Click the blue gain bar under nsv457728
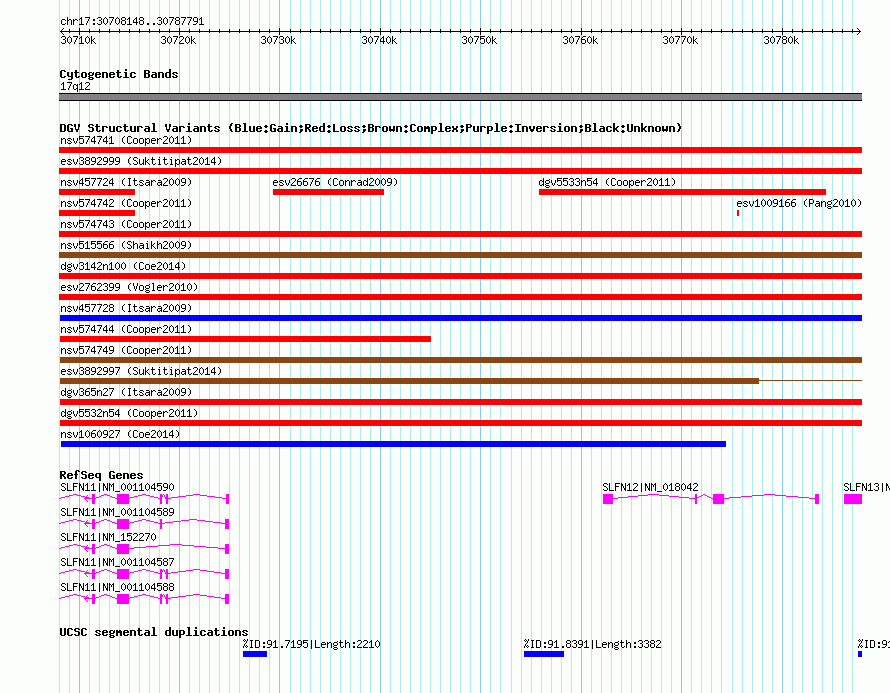The image size is (890, 693). [460, 318]
